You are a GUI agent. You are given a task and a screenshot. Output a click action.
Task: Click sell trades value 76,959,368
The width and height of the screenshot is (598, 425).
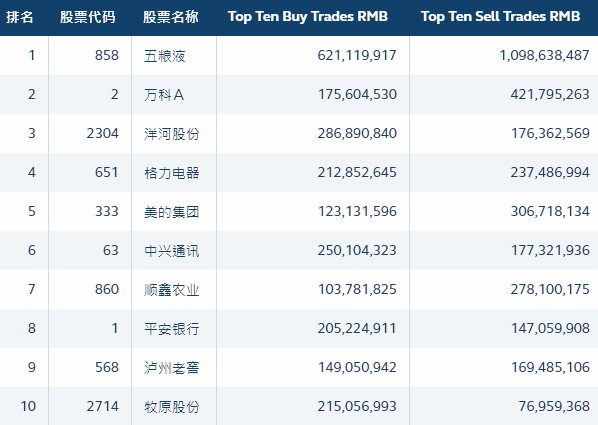(x=554, y=406)
